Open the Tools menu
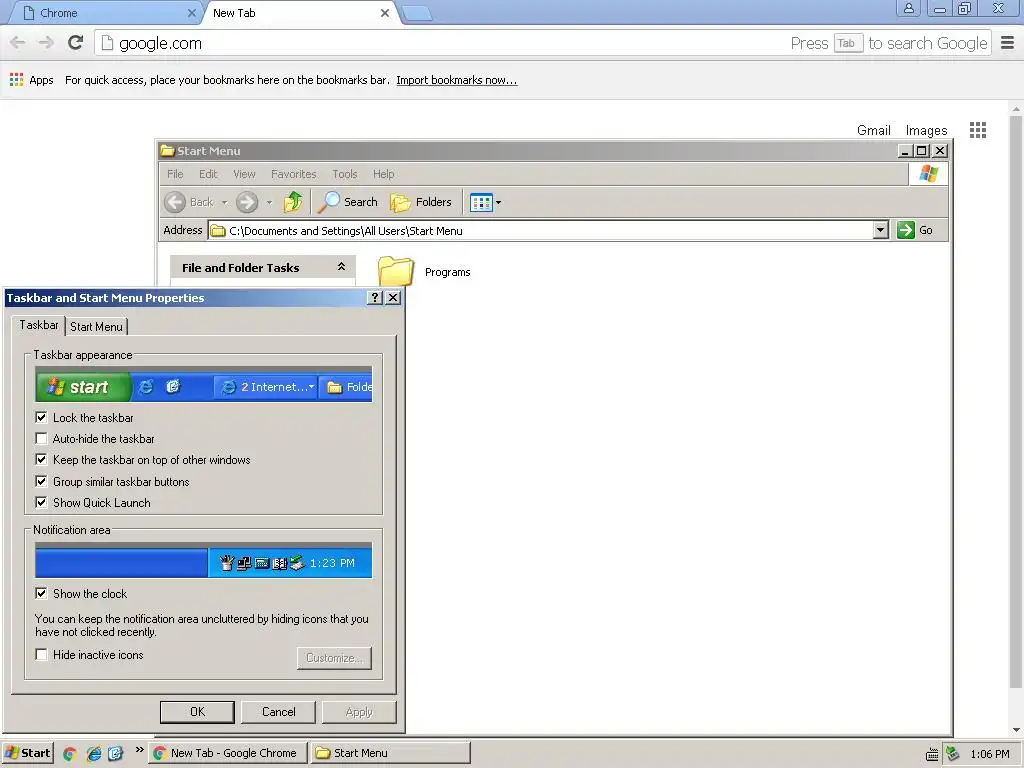Image resolution: width=1024 pixels, height=768 pixels. coord(345,174)
